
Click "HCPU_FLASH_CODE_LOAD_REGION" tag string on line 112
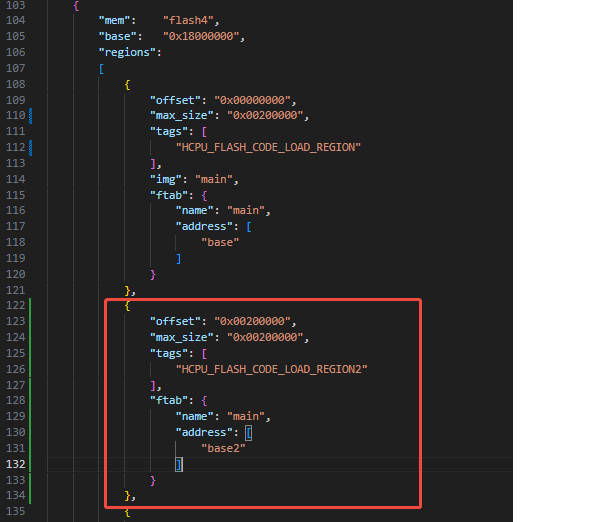click(268, 147)
